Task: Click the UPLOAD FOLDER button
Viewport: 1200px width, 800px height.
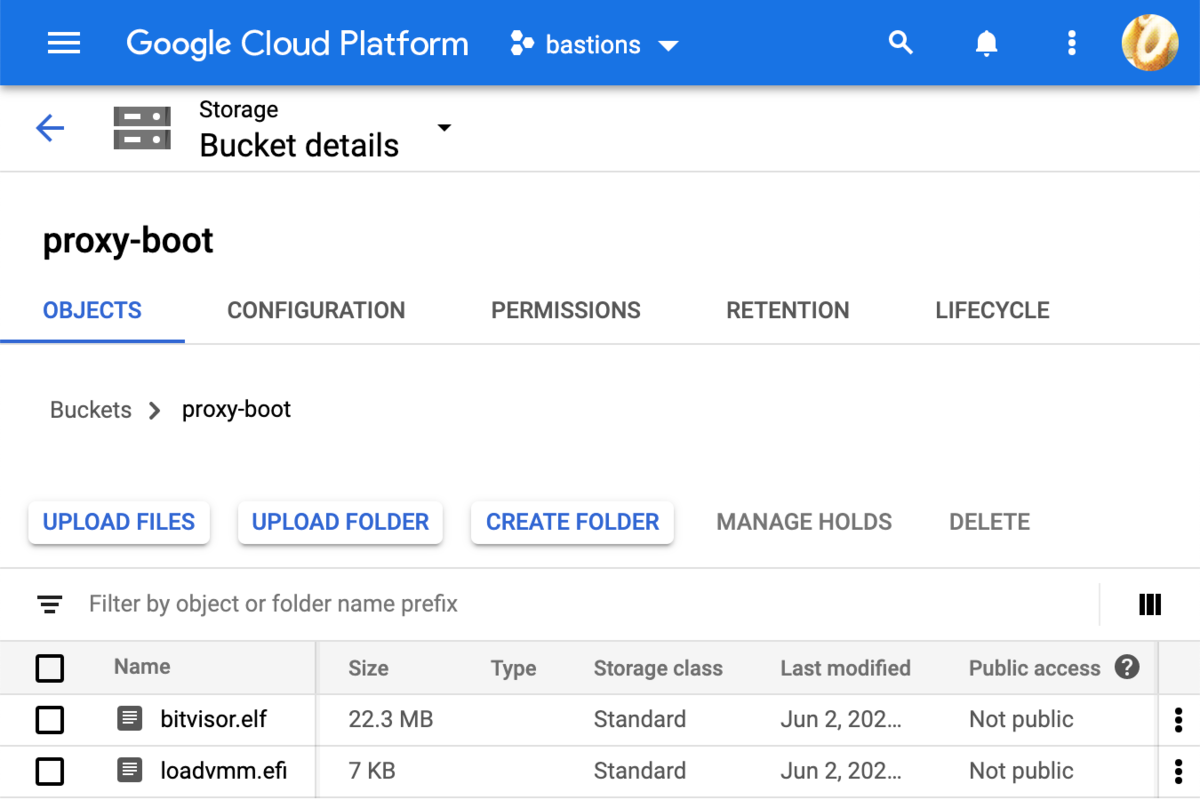Action: 340,522
